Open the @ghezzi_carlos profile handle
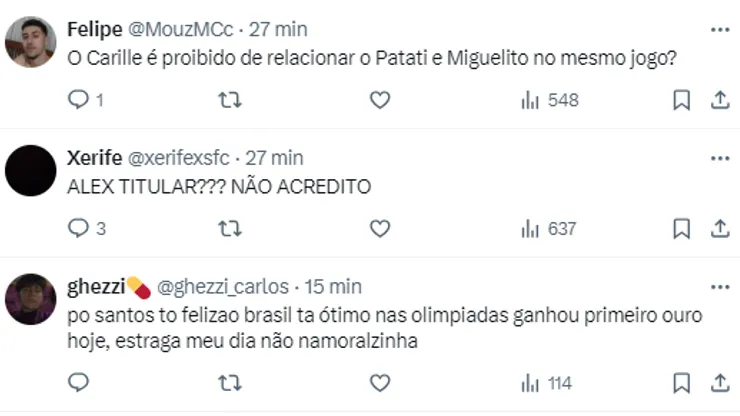The image size is (740, 416). [222, 287]
